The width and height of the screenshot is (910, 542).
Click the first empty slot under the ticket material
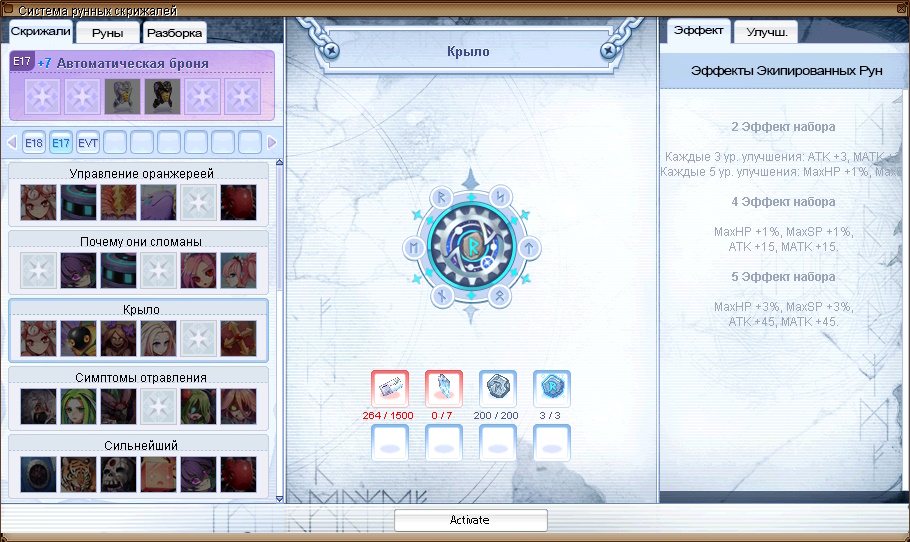coord(389,442)
